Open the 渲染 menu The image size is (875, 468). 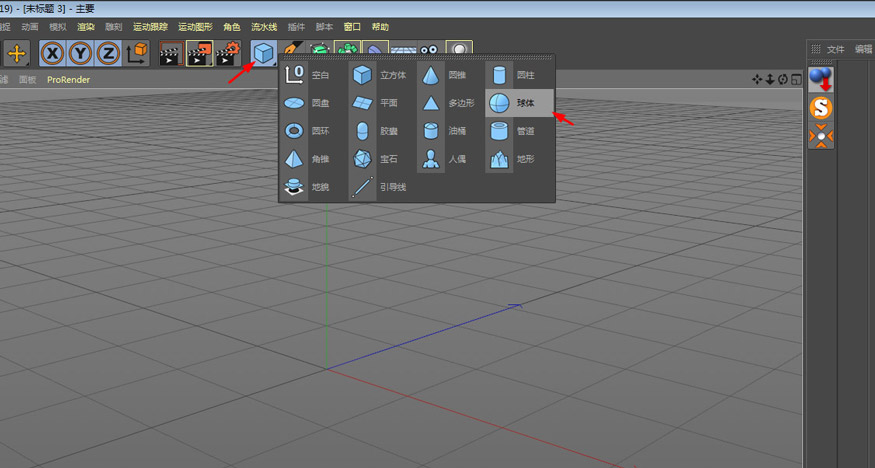pyautogui.click(x=86, y=27)
